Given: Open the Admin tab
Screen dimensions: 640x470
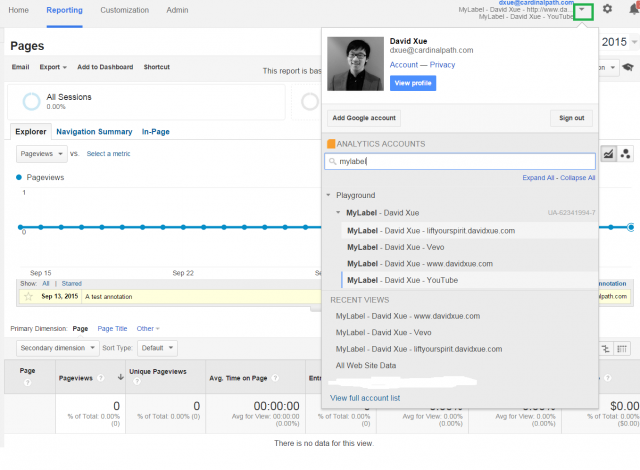Looking at the screenshot, I should [177, 10].
